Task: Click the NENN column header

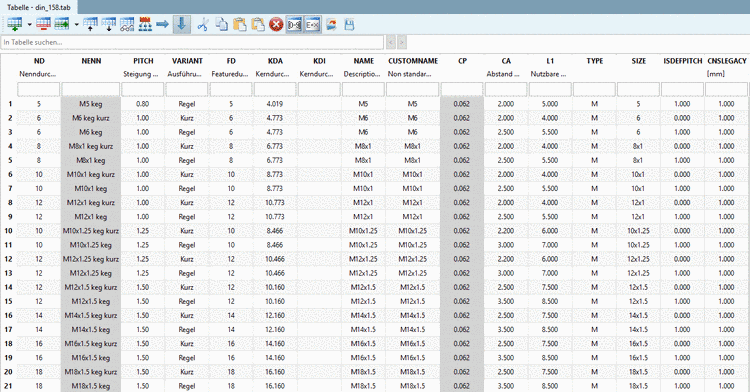Action: tap(91, 61)
